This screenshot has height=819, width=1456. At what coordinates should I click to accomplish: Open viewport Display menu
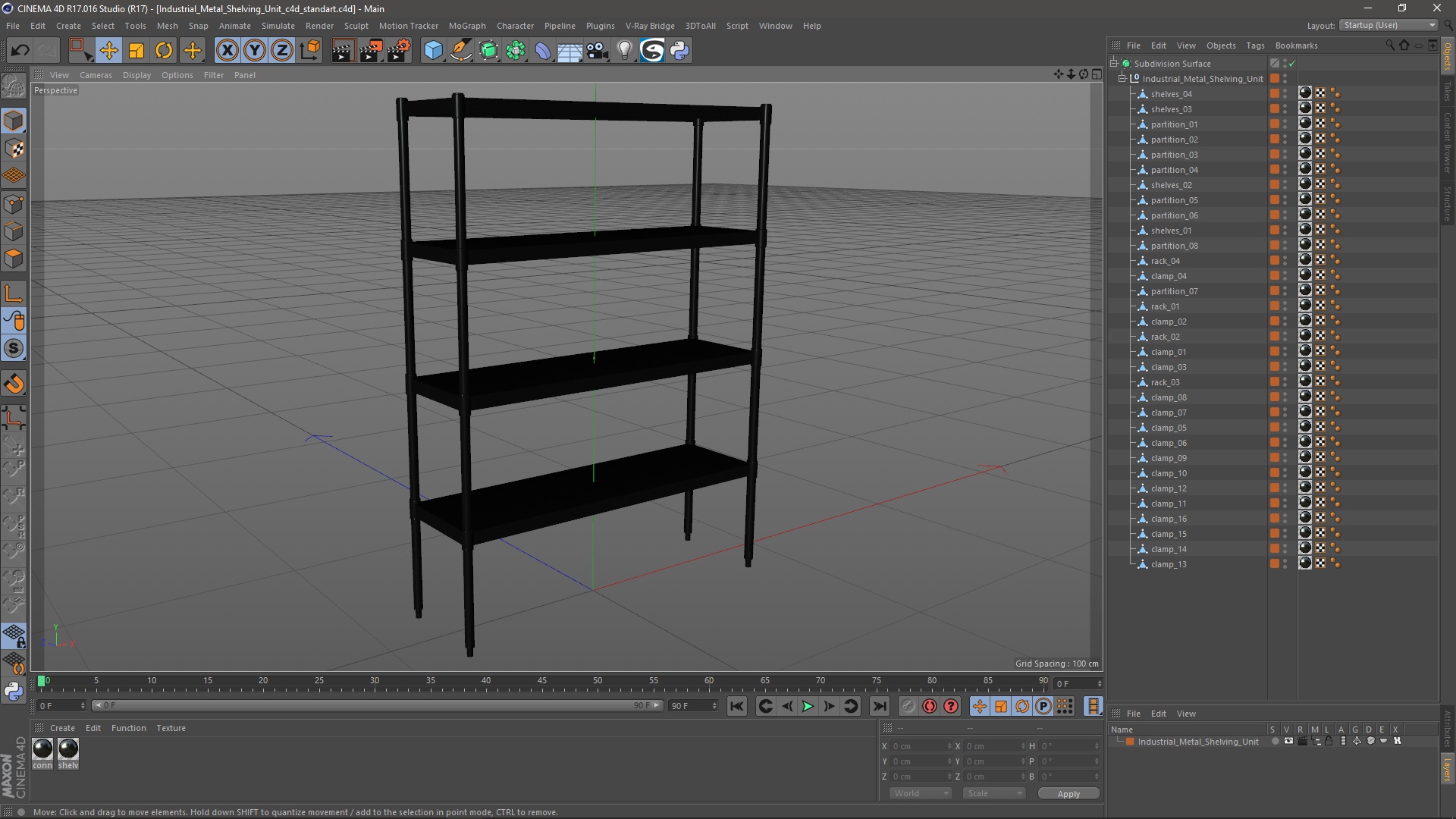(136, 75)
